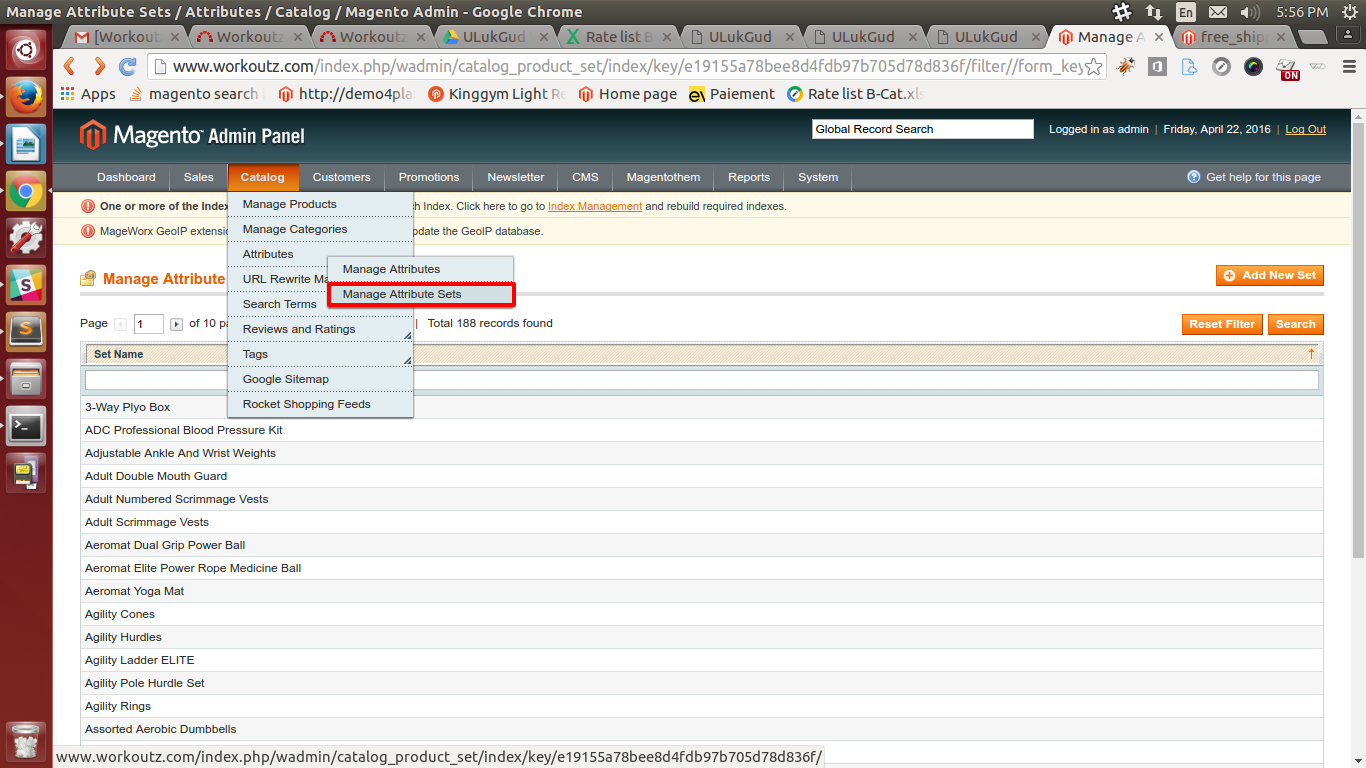Click the VWO extension icon

pyautogui.click(x=1318, y=67)
